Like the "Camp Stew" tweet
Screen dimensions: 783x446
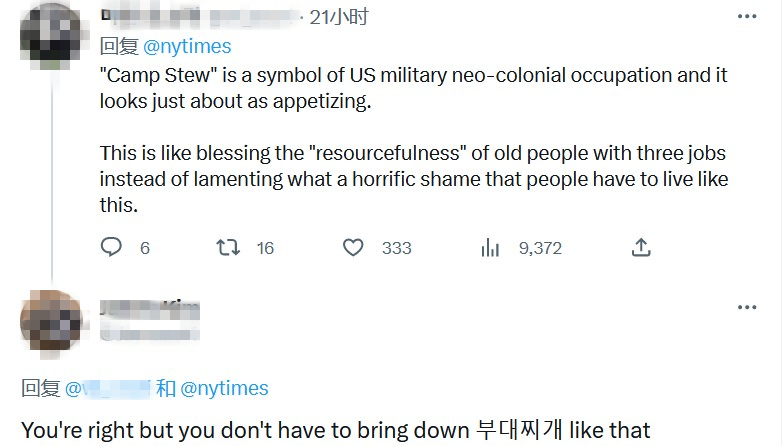coord(353,247)
